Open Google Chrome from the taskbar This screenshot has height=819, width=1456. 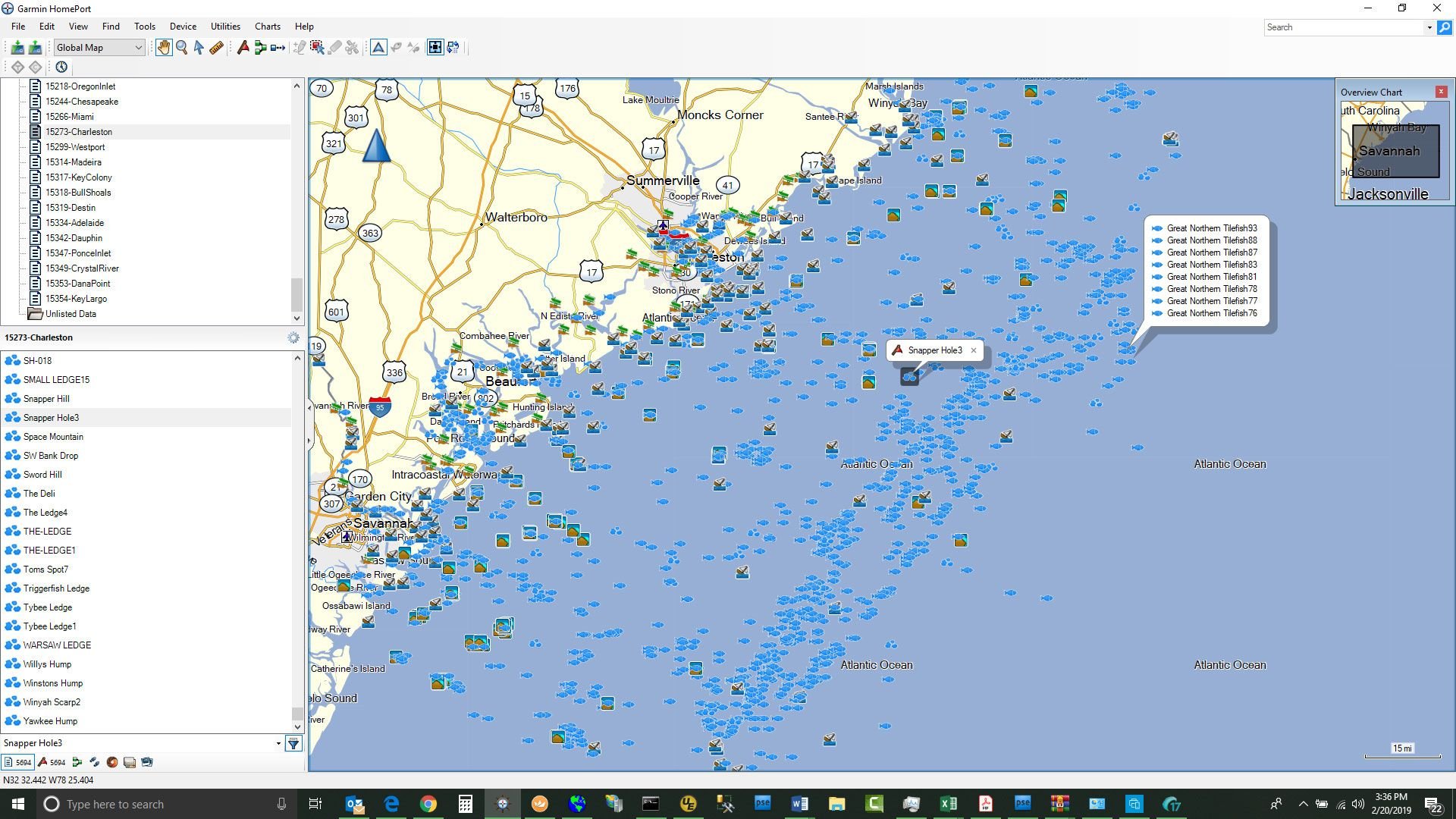[428, 804]
